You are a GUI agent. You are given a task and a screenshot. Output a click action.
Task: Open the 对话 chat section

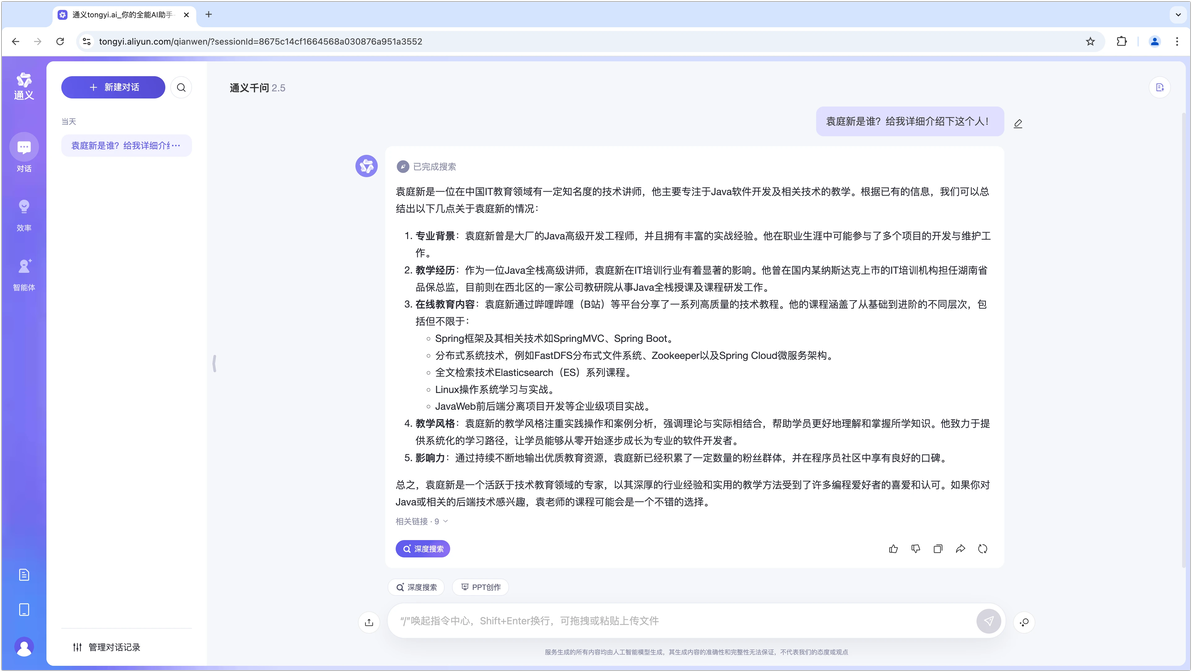coord(24,154)
